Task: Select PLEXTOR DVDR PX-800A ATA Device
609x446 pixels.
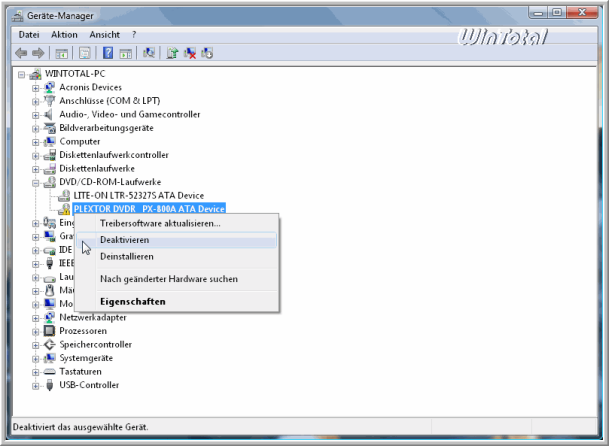Action: (149, 209)
